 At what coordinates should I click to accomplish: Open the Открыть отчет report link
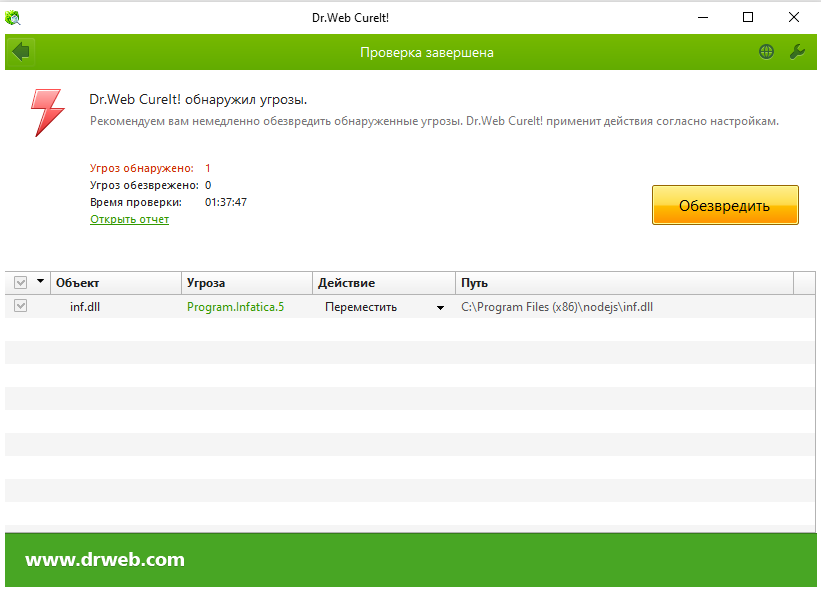129,219
